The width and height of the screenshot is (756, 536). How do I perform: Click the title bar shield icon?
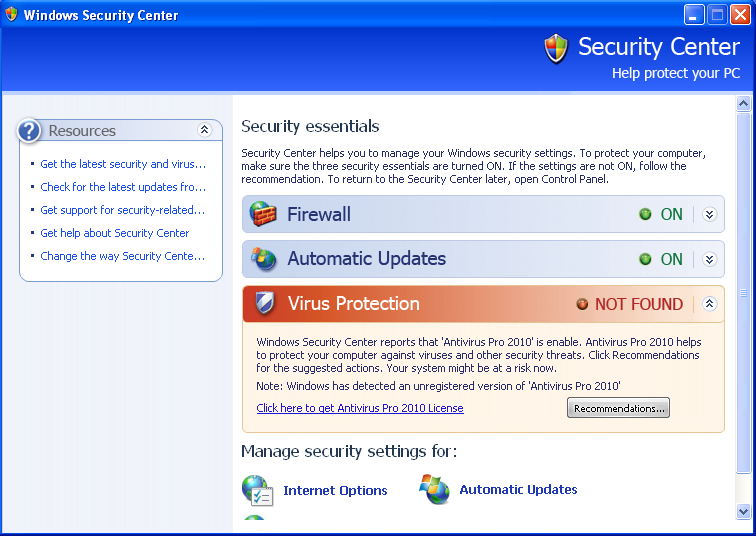[x=11, y=14]
